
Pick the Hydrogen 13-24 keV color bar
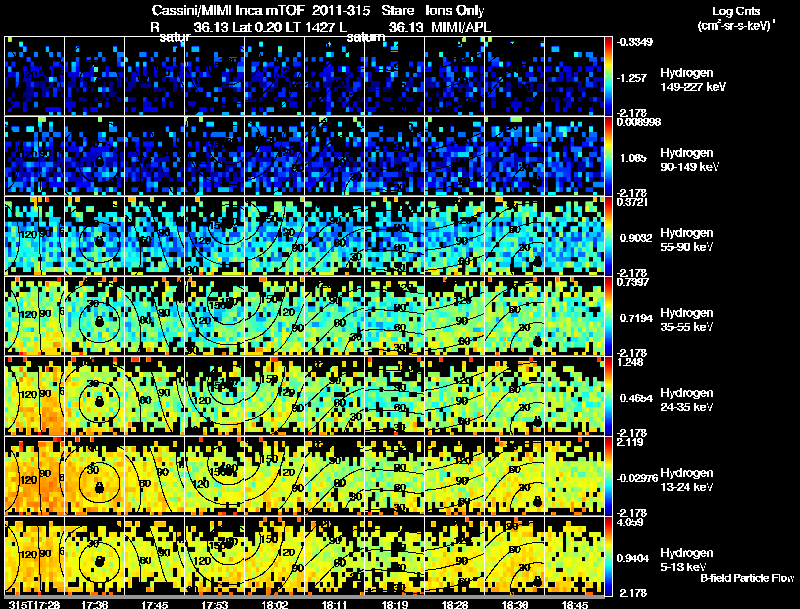point(608,476)
